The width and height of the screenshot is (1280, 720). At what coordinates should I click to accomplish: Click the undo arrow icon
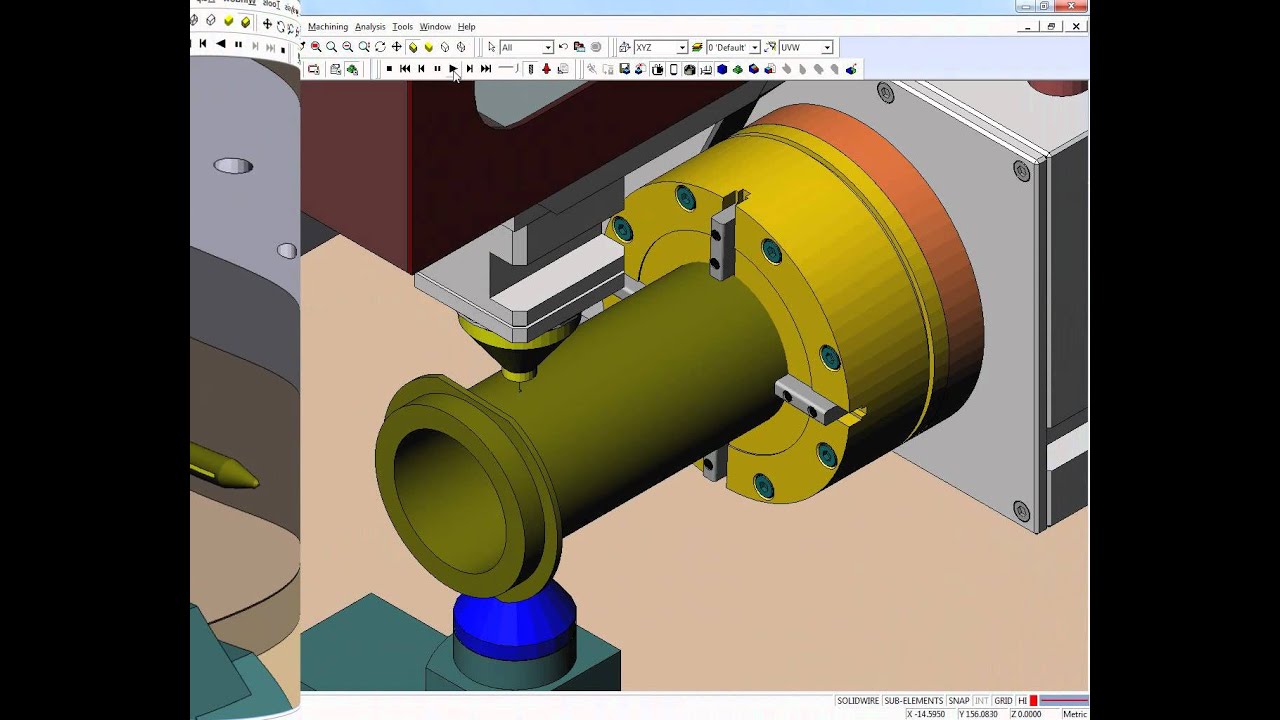pyautogui.click(x=563, y=47)
